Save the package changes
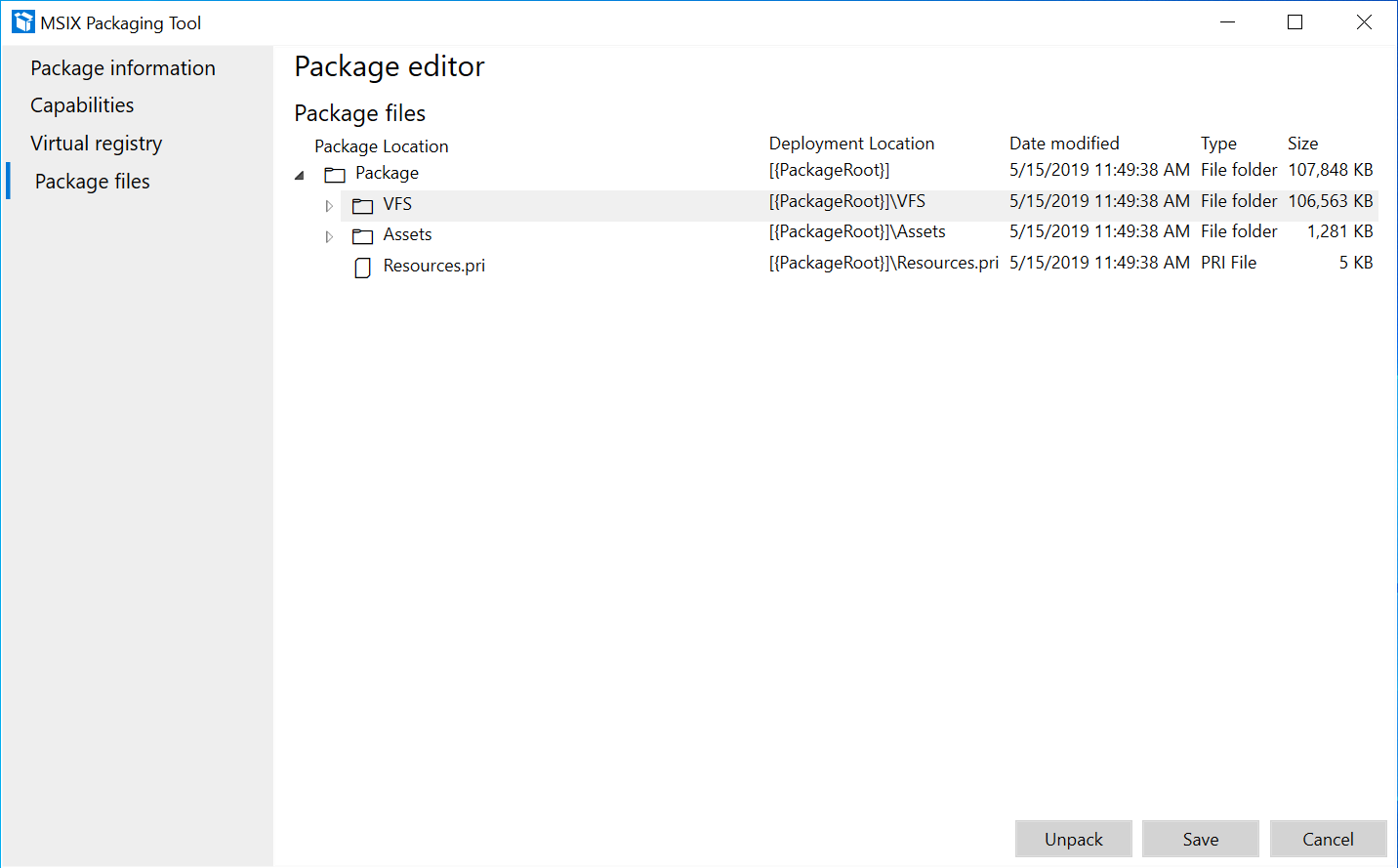Screen dimensions: 1398x868 (x=1201, y=839)
